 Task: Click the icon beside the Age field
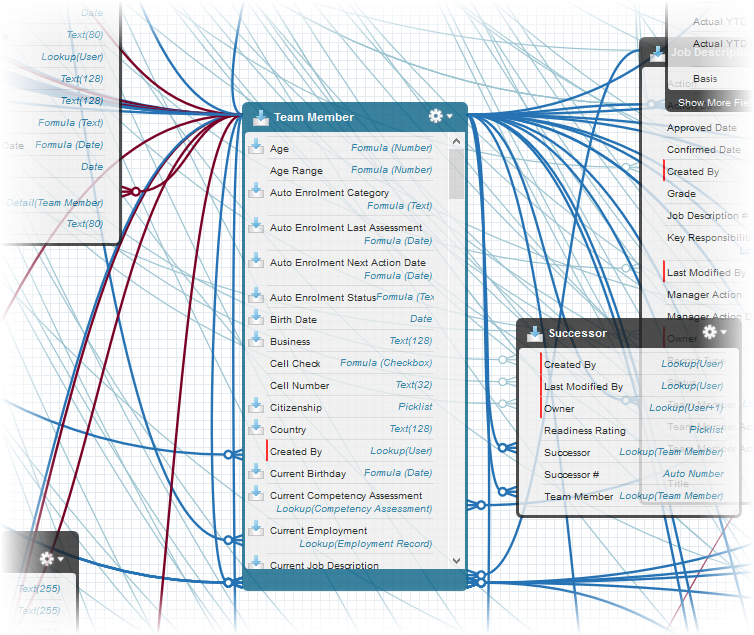click(256, 148)
